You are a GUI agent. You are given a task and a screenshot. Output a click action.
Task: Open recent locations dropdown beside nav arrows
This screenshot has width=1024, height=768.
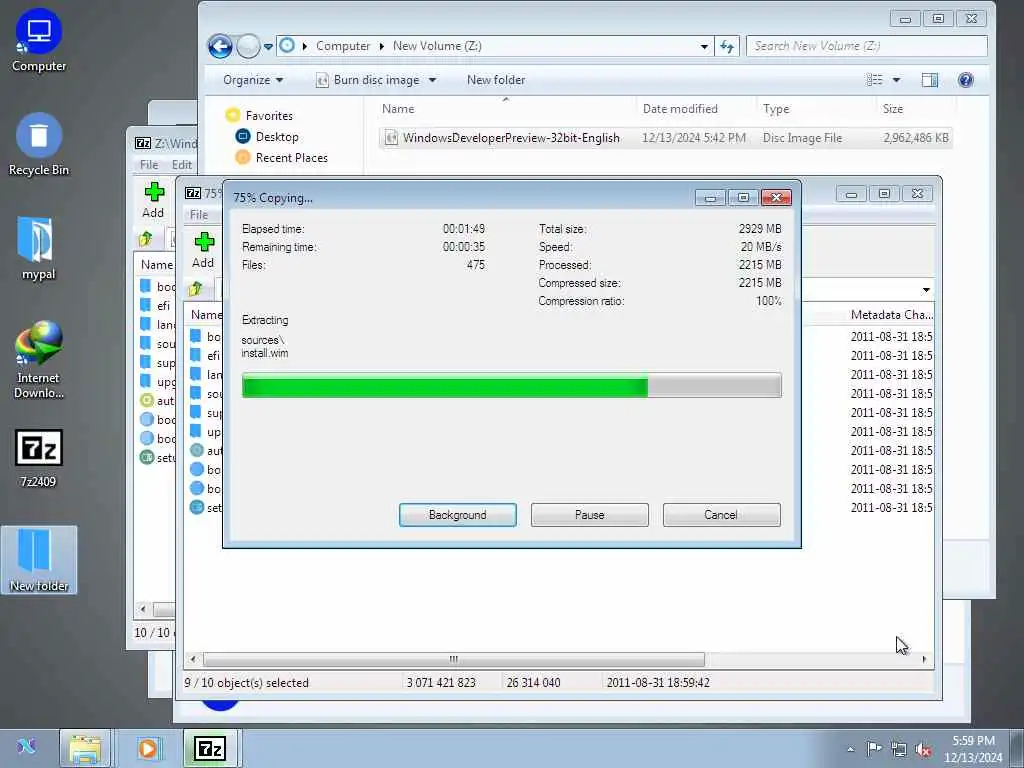coord(268,46)
